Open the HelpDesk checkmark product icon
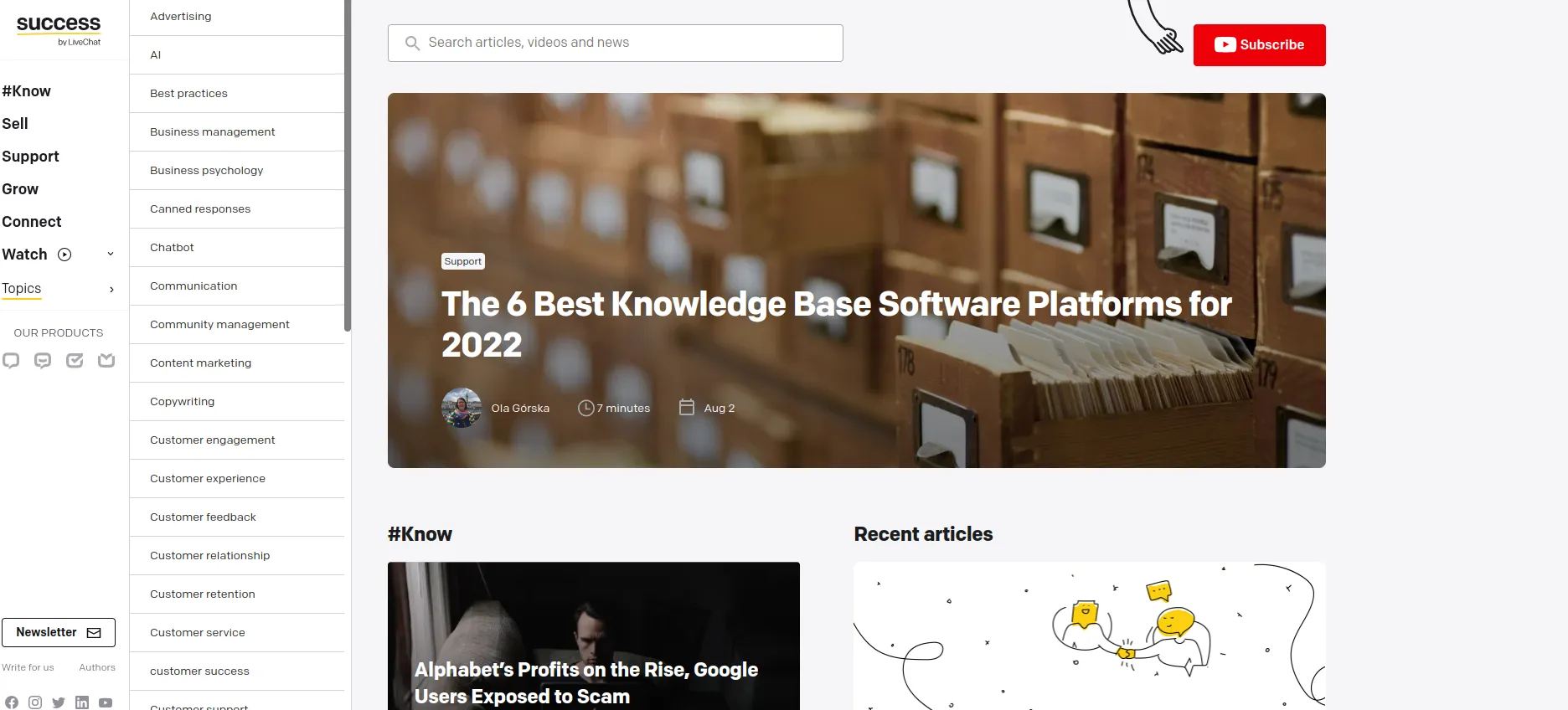Viewport: 1568px width, 710px height. [x=75, y=361]
